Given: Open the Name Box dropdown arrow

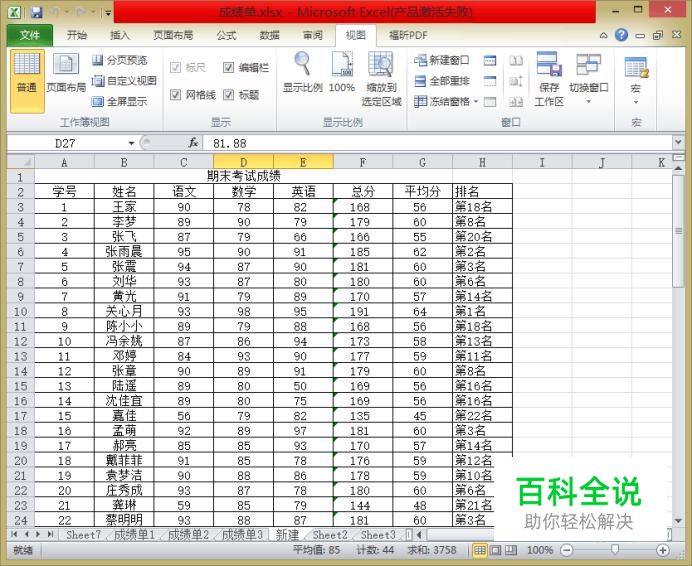Looking at the screenshot, I should point(131,143).
